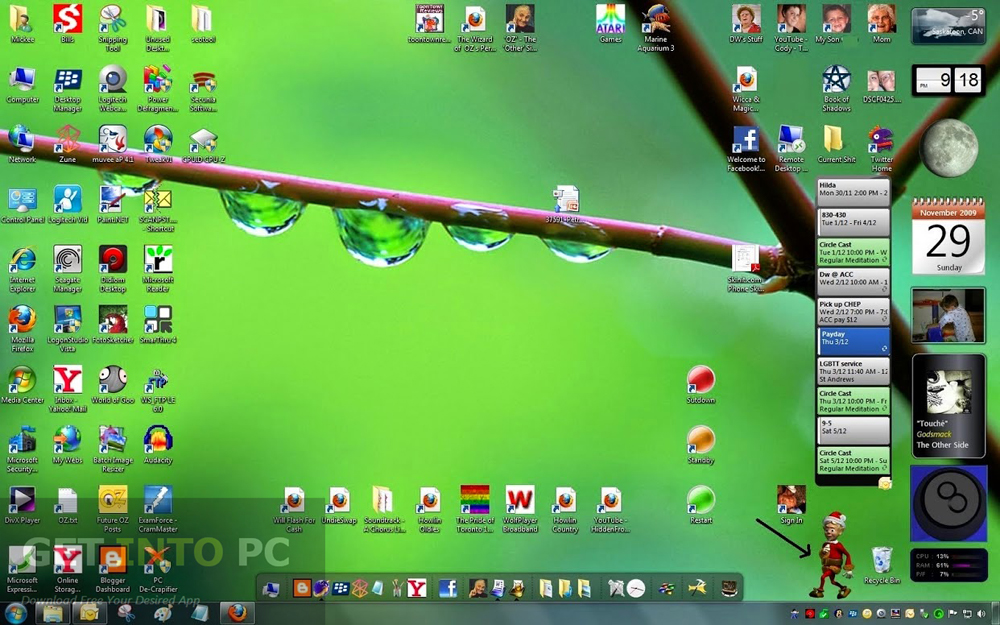Open Twitter Home desktop shortcut

click(x=881, y=149)
